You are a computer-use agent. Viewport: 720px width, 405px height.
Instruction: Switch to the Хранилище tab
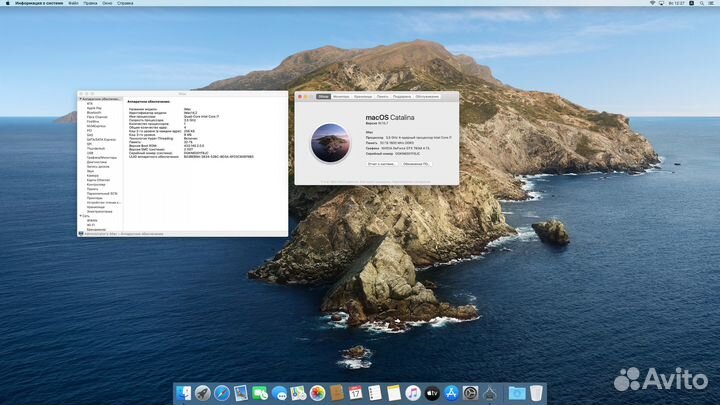(x=363, y=96)
